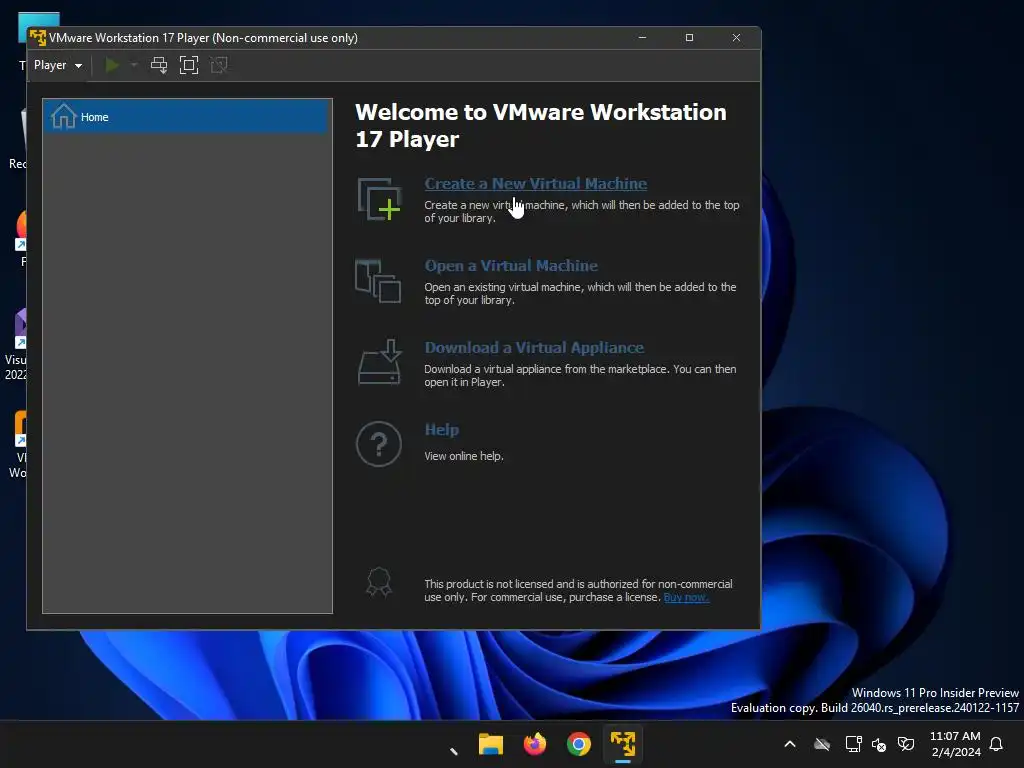Open the Player menu dropdown
The height and width of the screenshot is (768, 1024).
click(x=57, y=65)
